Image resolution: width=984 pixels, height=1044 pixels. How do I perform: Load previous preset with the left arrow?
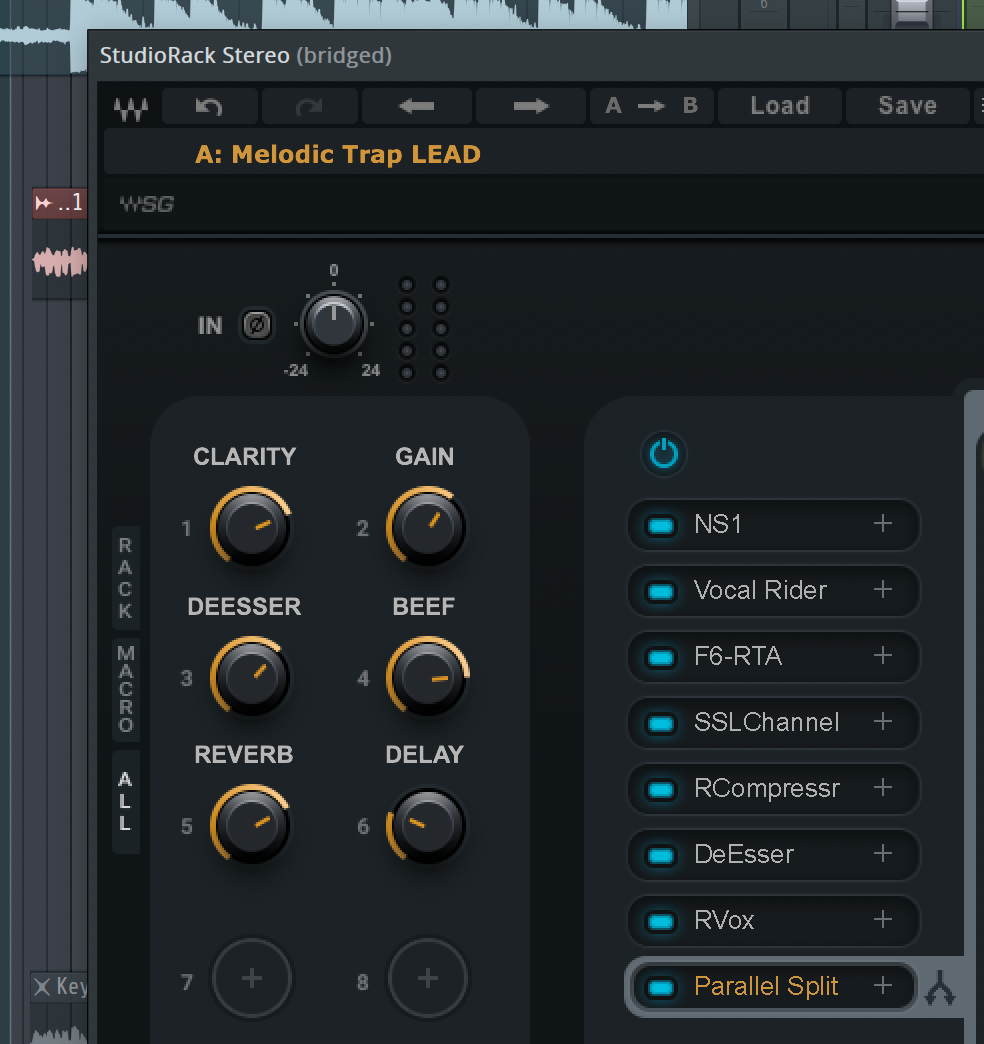click(x=416, y=105)
